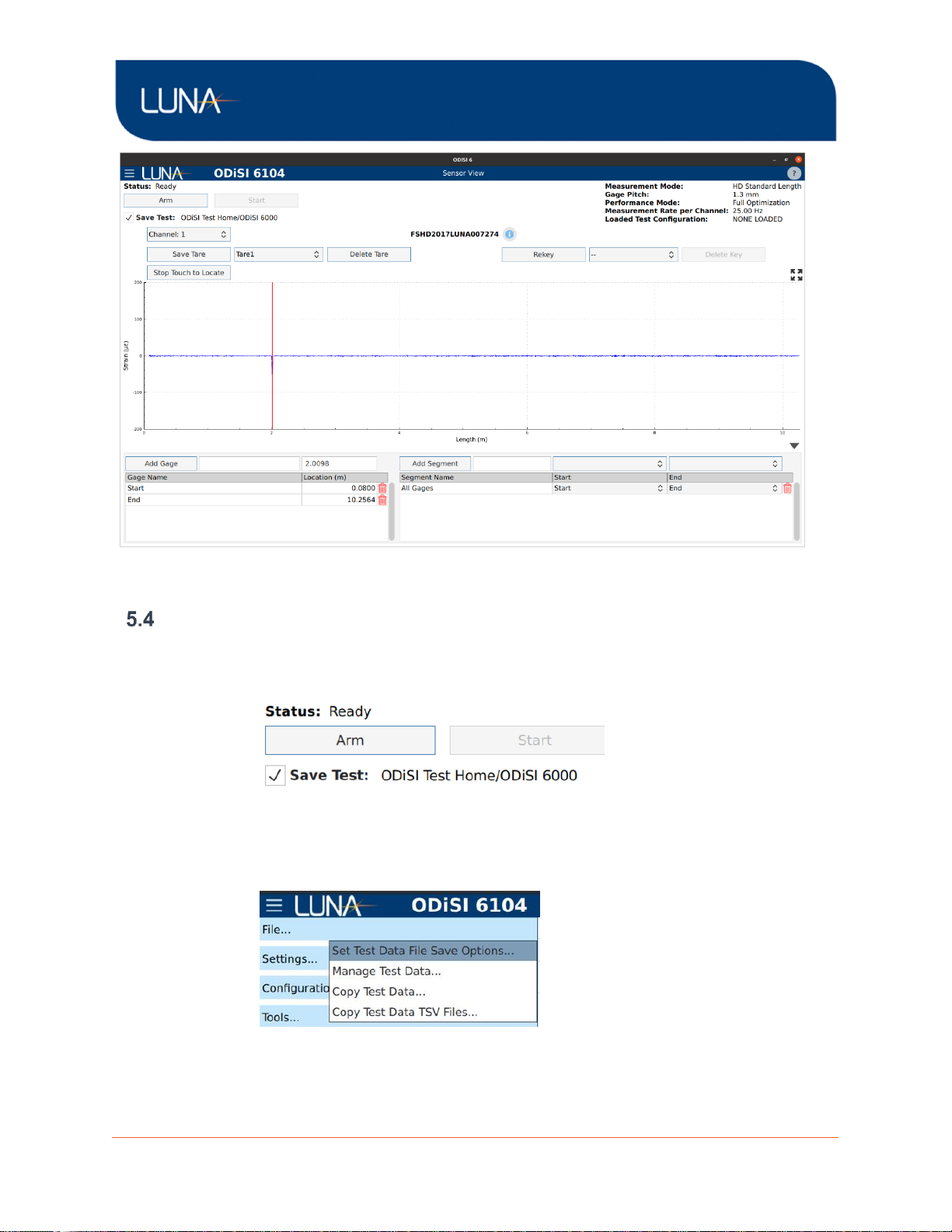The image size is (952, 1232).
Task: Click the Rekey button
Action: coord(543,254)
